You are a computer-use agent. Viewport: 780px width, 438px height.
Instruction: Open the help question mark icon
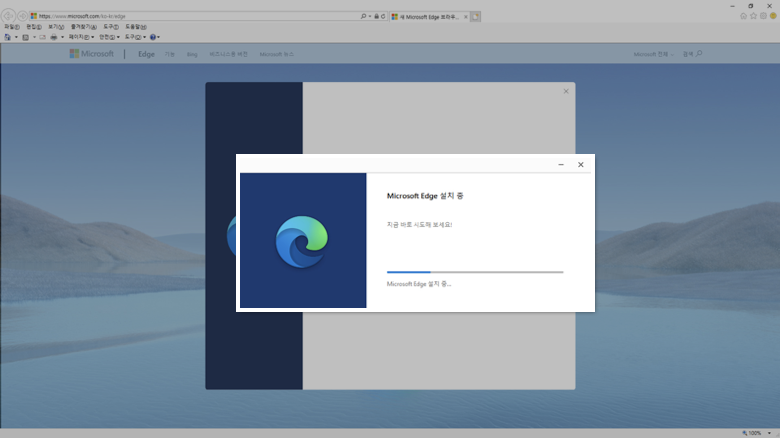click(x=153, y=36)
